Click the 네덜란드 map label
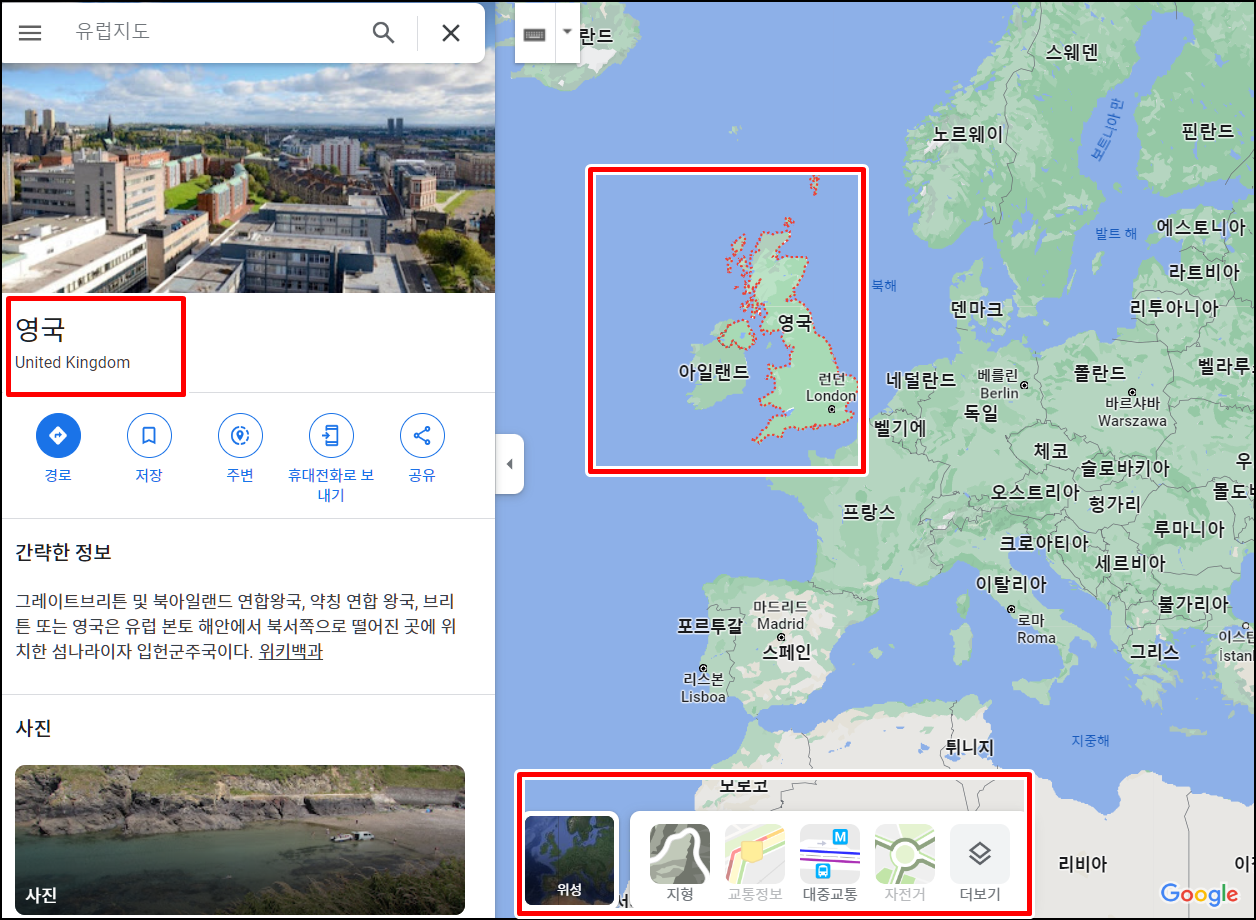This screenshot has height=920, width=1256. 921,380
